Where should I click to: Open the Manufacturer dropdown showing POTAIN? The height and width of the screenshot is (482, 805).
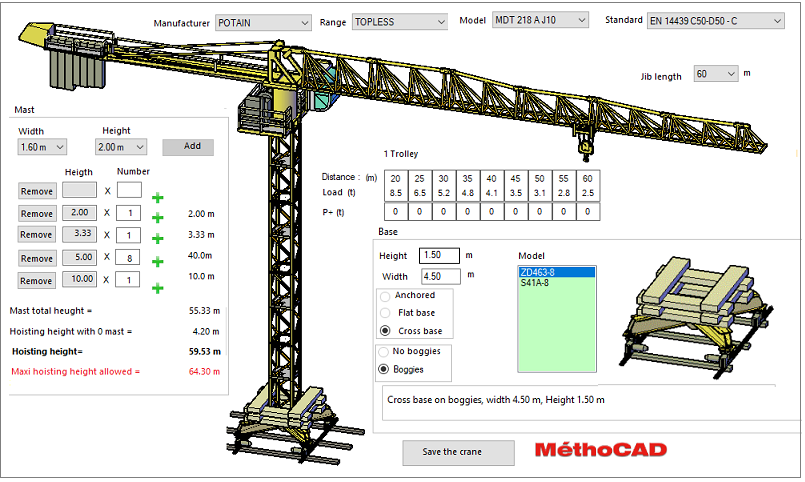tap(263, 23)
